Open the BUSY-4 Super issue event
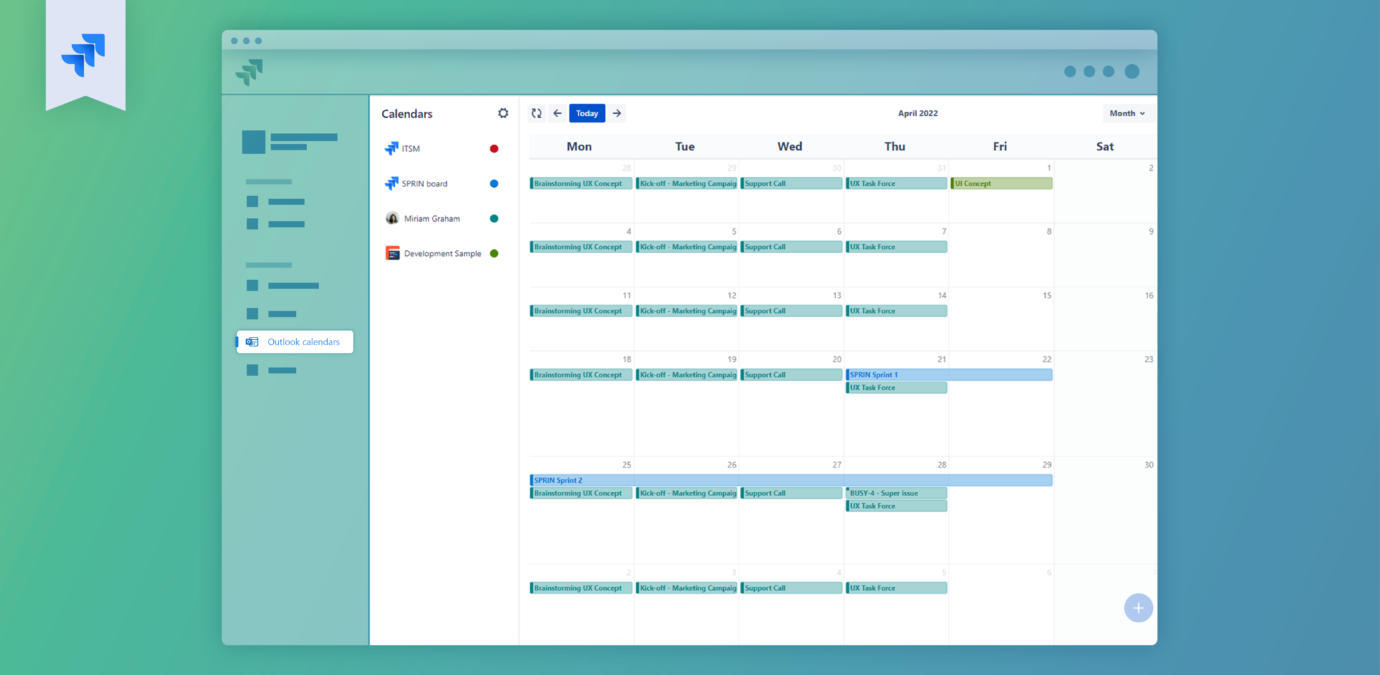This screenshot has width=1380, height=675. point(896,493)
